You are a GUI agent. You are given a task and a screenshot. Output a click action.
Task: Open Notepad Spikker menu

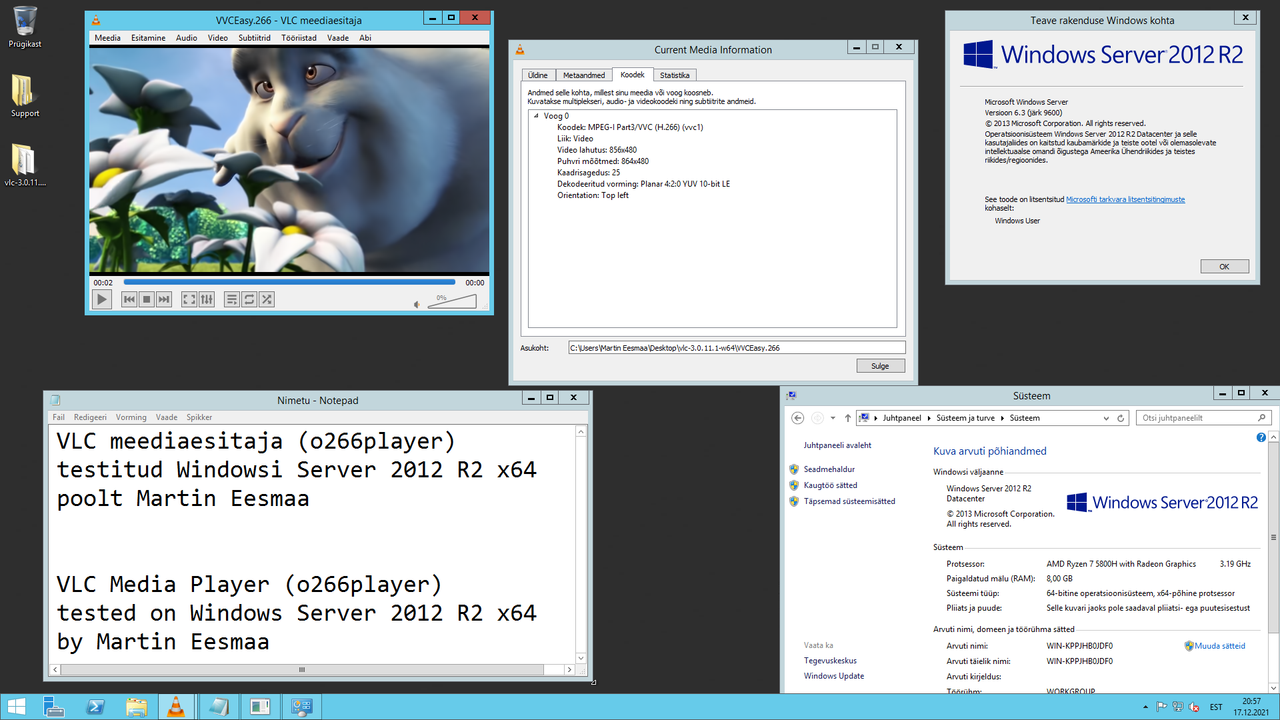point(199,417)
